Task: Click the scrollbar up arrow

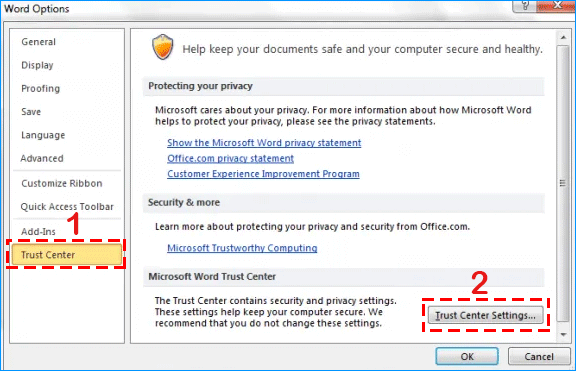Action: (x=563, y=37)
